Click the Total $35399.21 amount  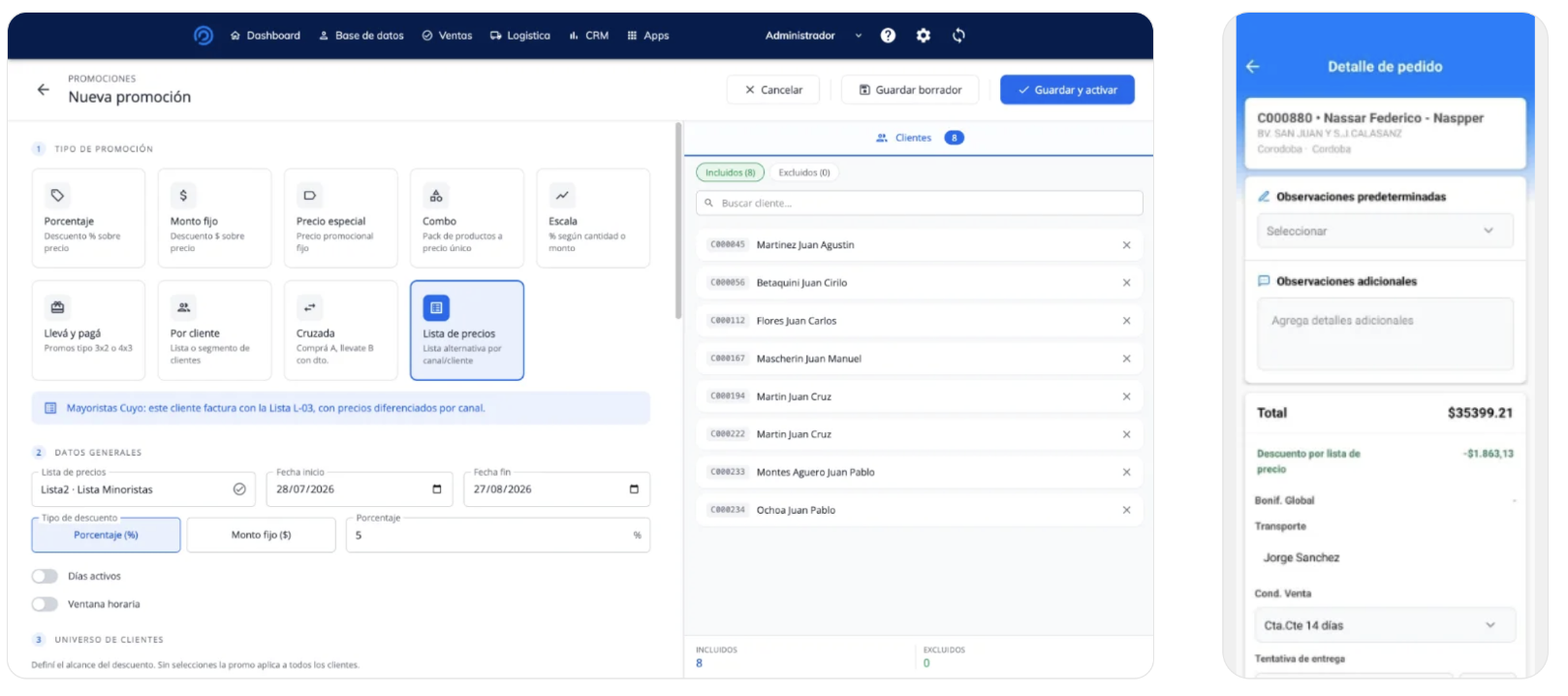click(x=1480, y=413)
